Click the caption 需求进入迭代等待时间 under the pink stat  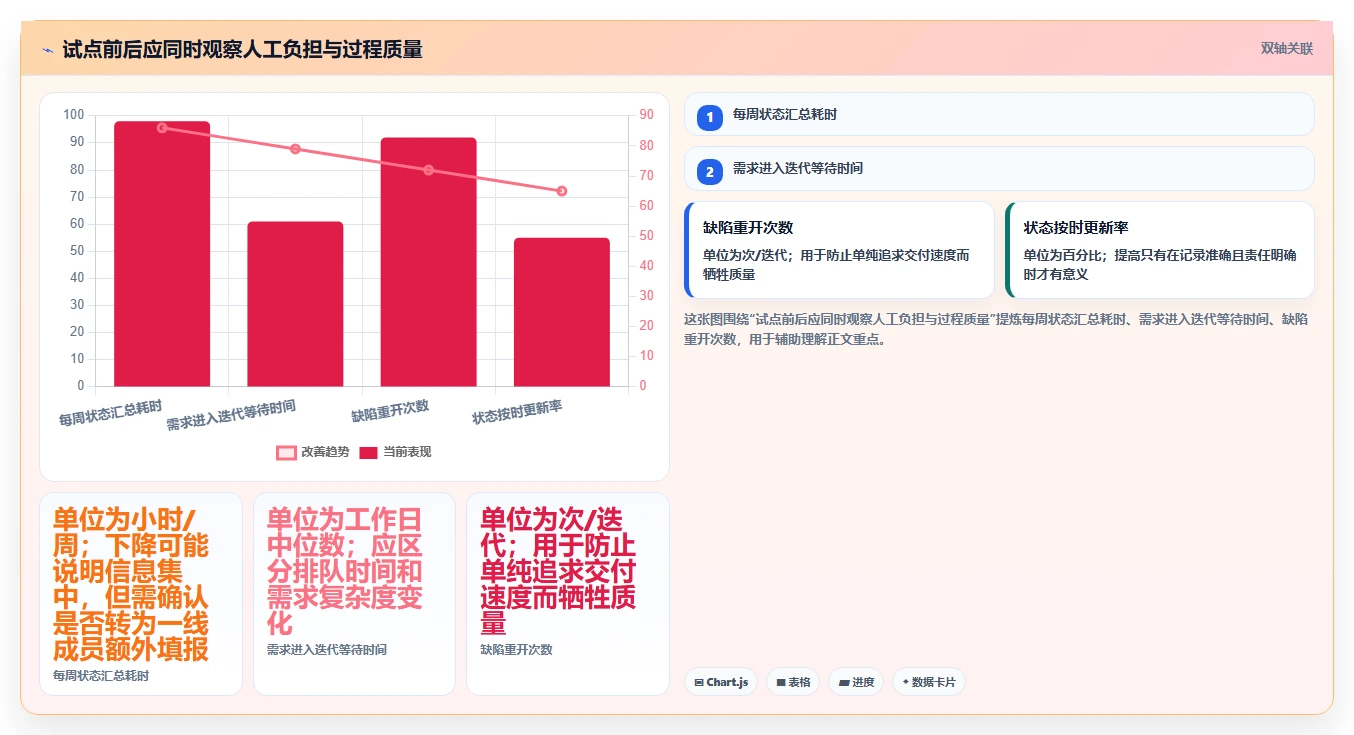click(327, 650)
